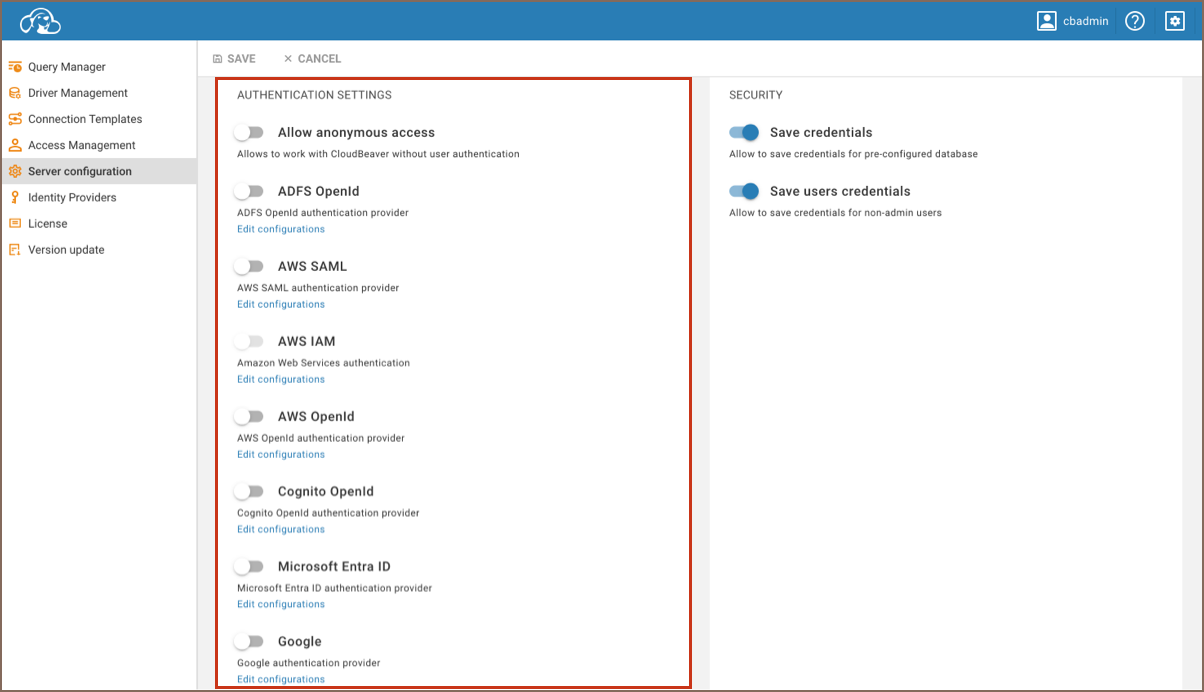Toggle the Google authentication provider on
Screen dimensions: 1204x692
[249, 641]
